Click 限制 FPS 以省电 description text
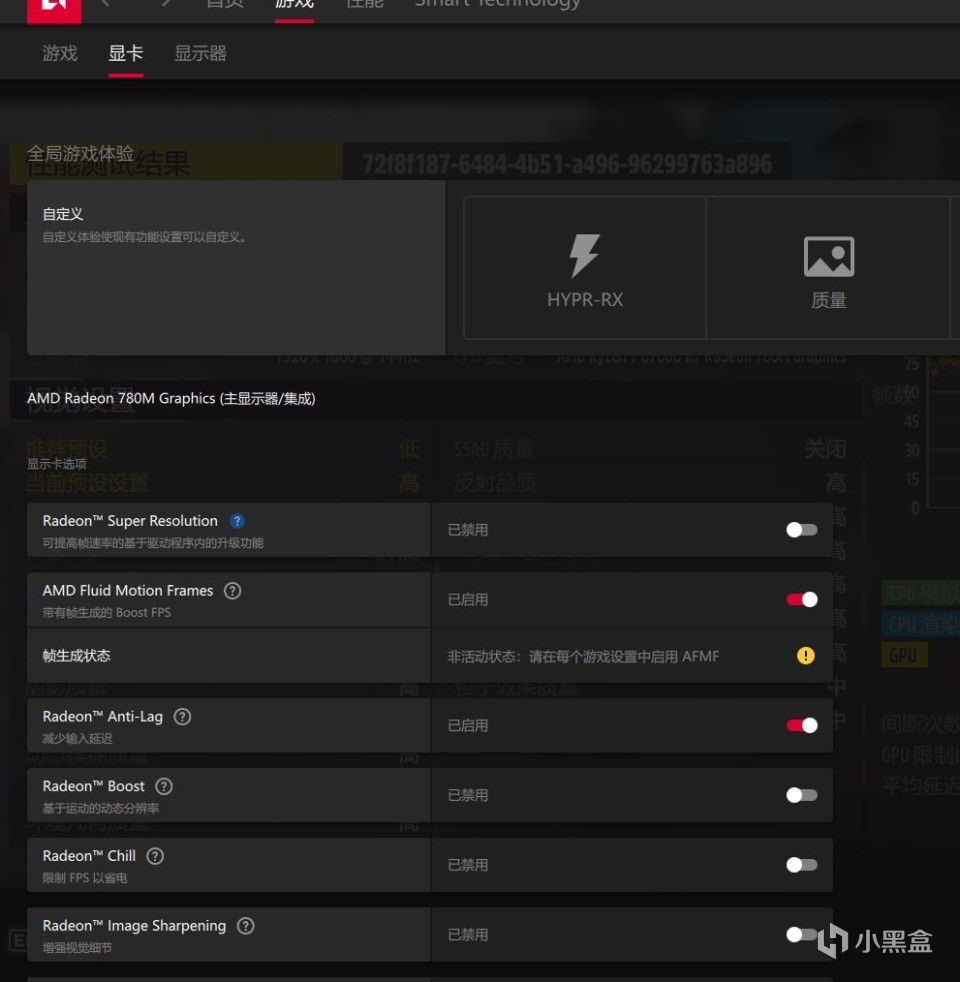 pyautogui.click(x=85, y=878)
